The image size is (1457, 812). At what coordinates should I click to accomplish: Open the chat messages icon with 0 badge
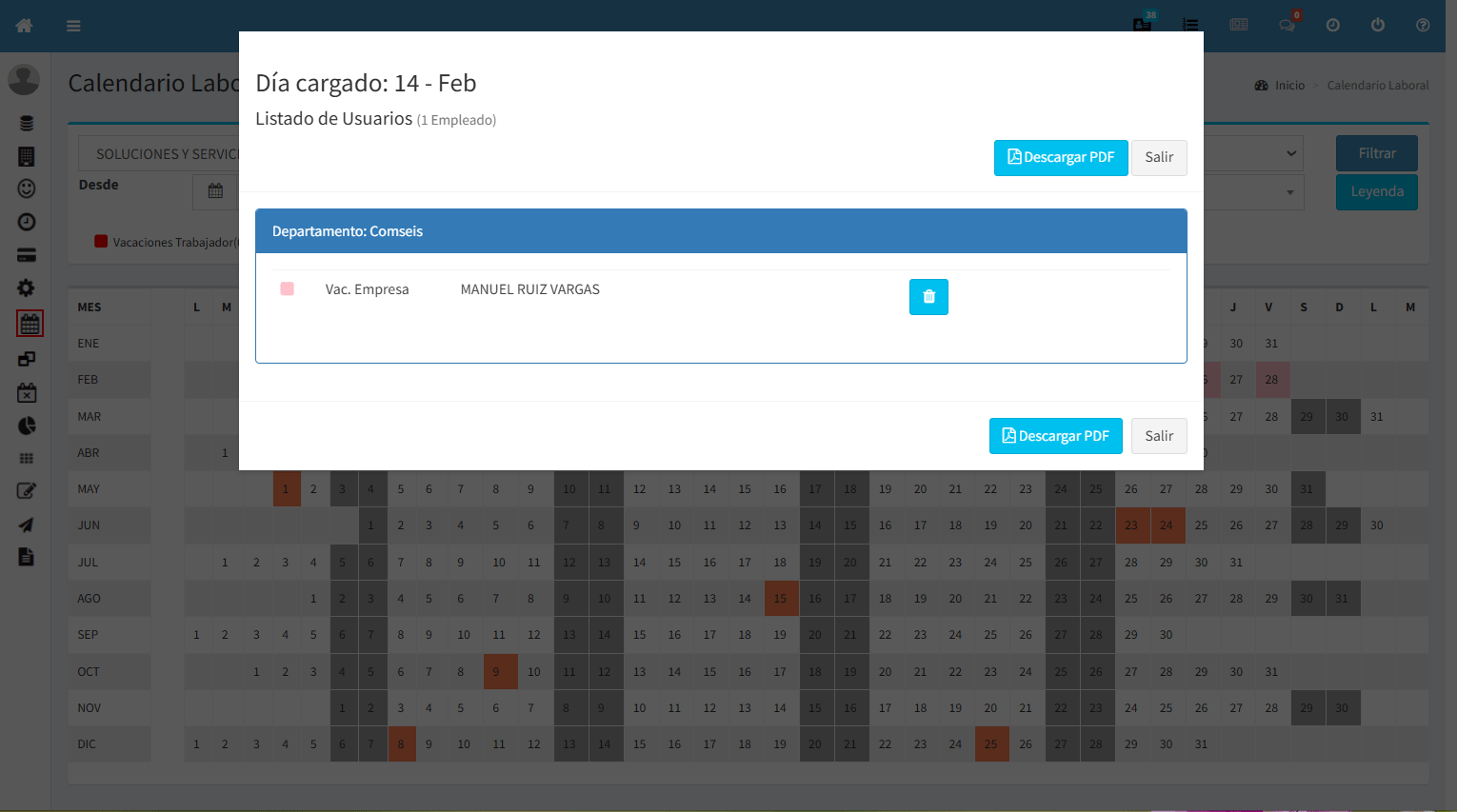[x=1287, y=26]
